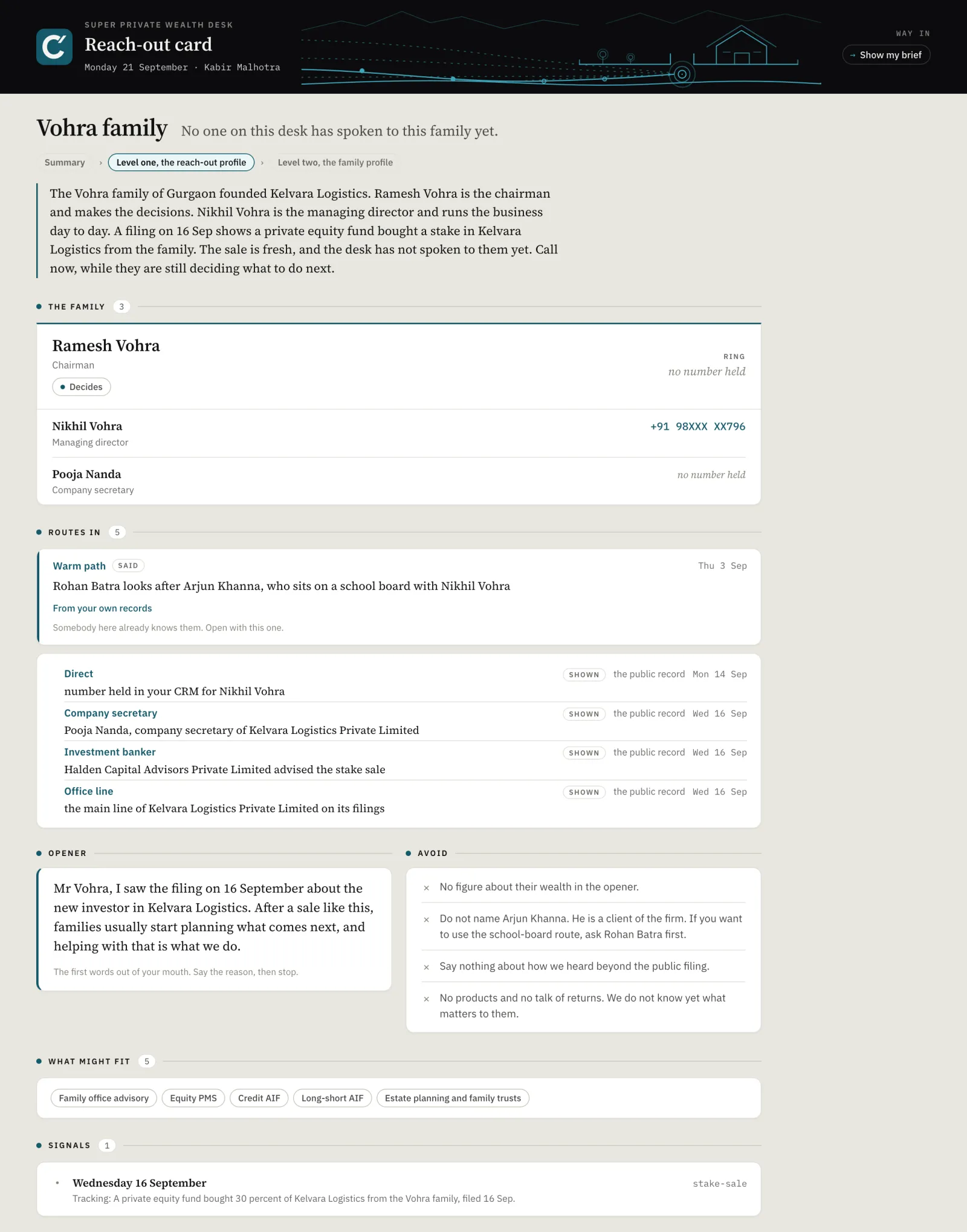Open the From your own records link
The height and width of the screenshot is (1232, 967).
click(102, 608)
